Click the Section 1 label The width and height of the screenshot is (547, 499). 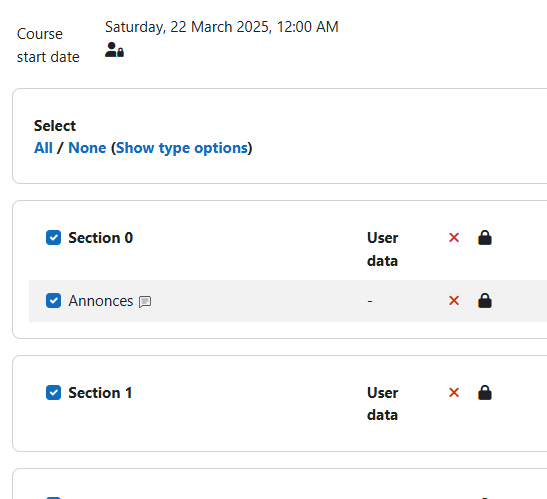pyautogui.click(x=100, y=393)
